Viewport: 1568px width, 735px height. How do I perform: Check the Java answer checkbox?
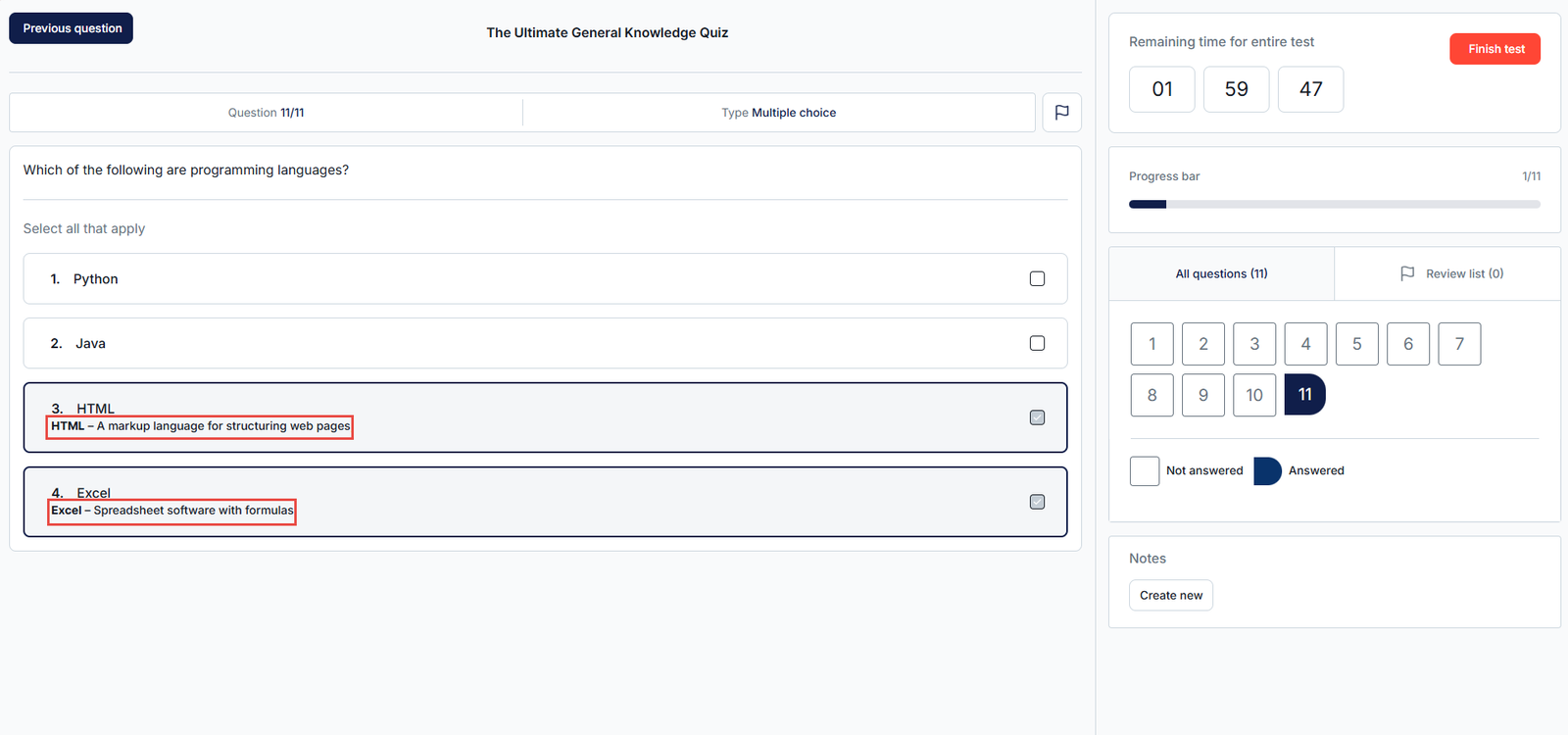tap(1037, 343)
